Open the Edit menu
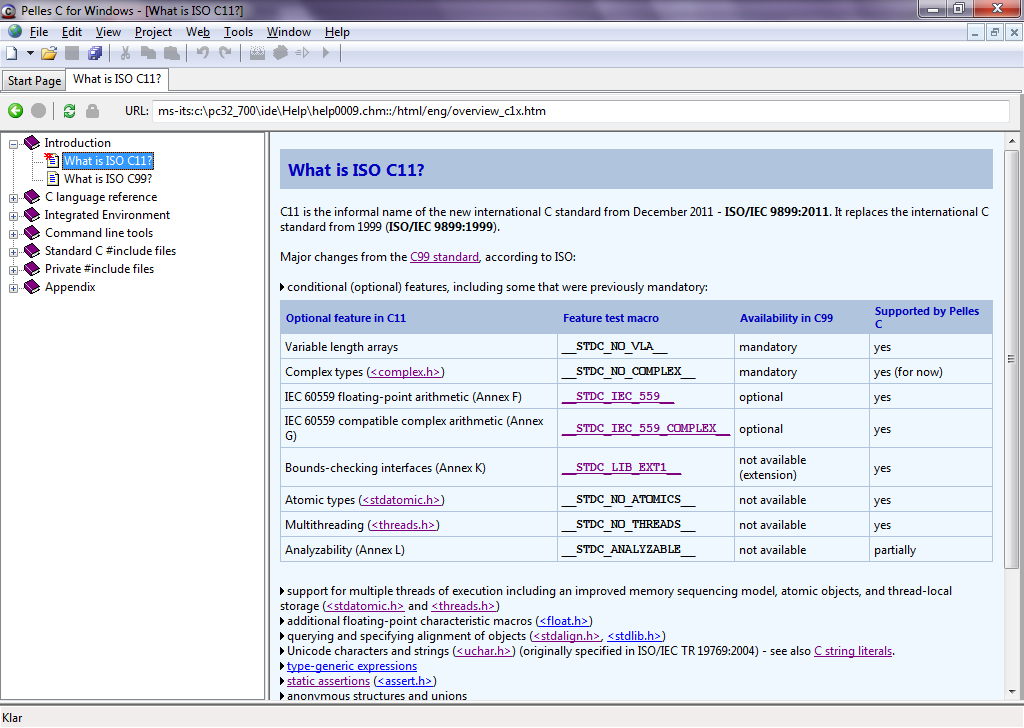Viewport: 1024px width, 728px height. tap(72, 32)
